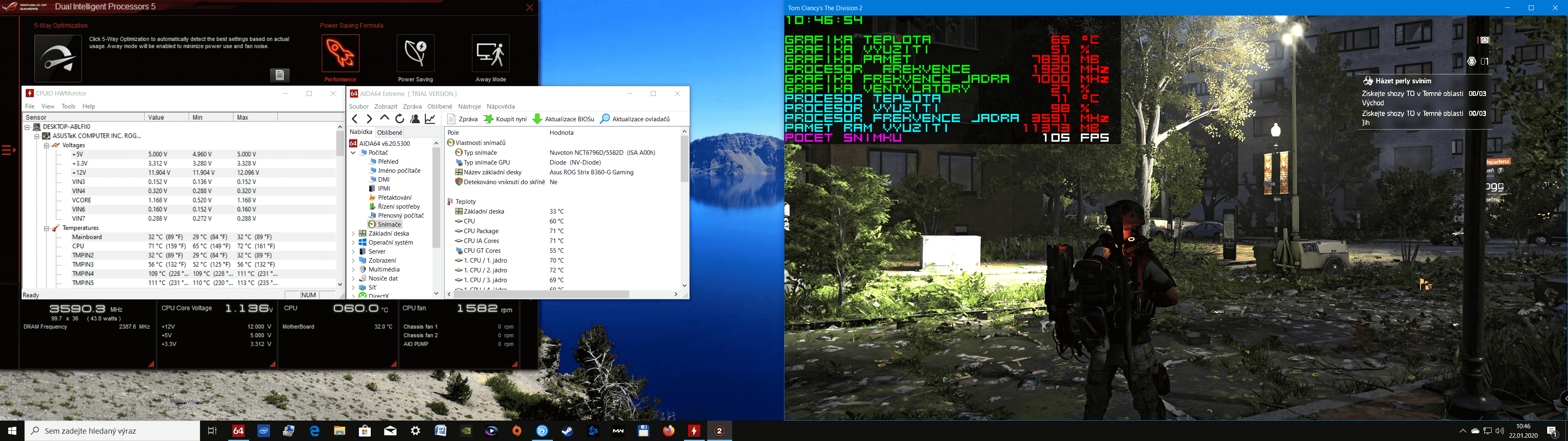Click AIDA64 user manager icon
This screenshot has width=1568, height=441.
[x=415, y=119]
